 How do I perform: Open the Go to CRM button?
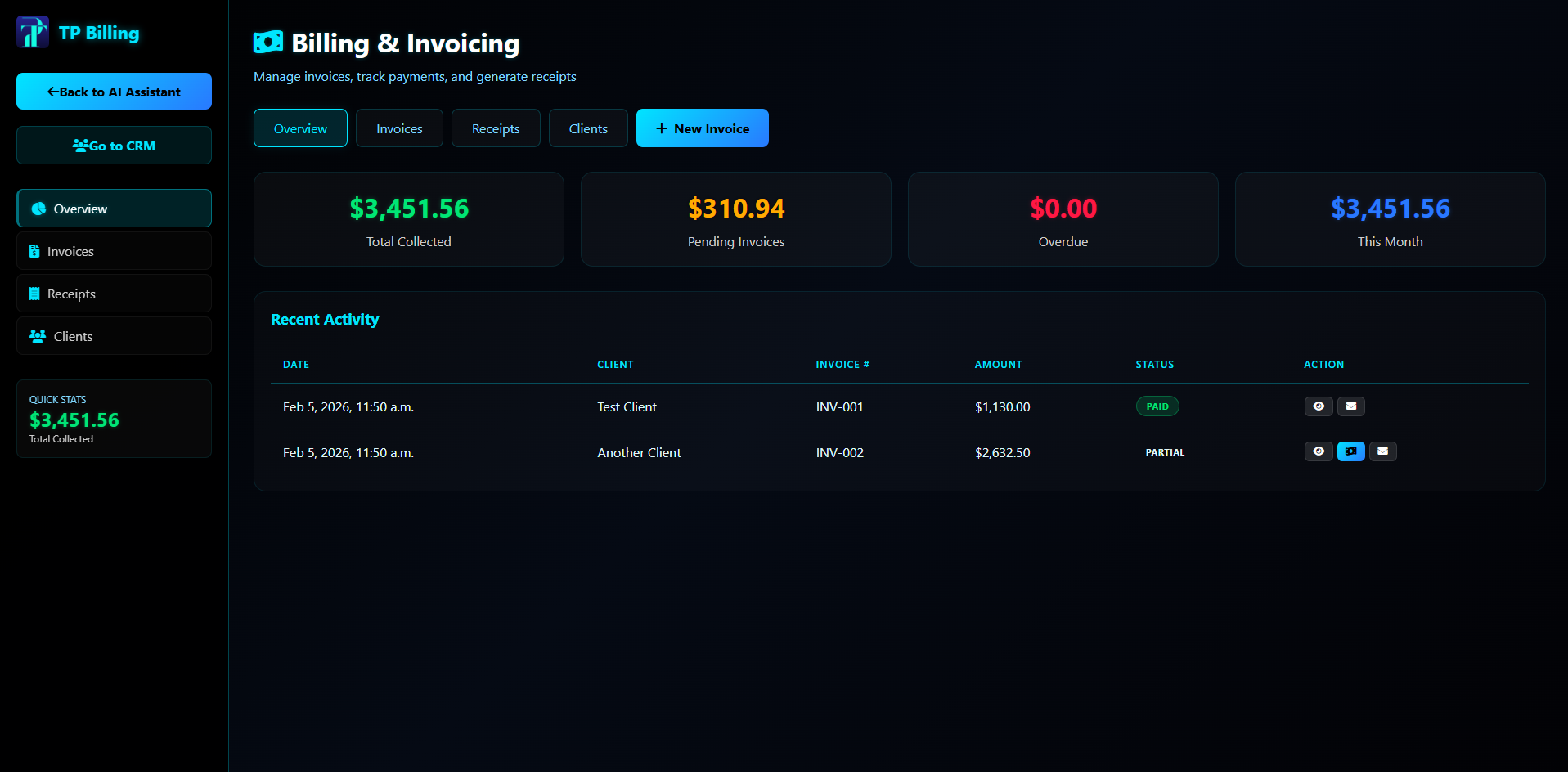(114, 146)
